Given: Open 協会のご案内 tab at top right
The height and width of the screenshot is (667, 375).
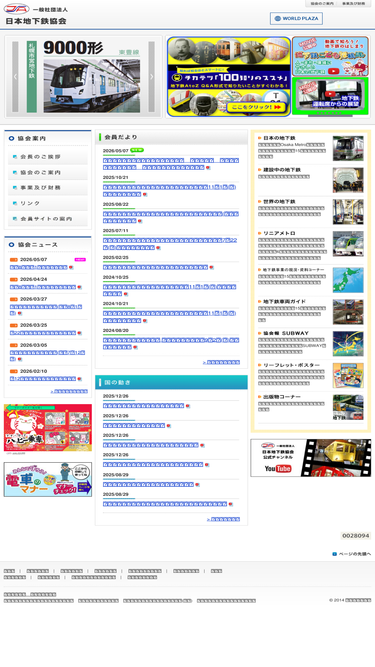Looking at the screenshot, I should pos(322,3).
